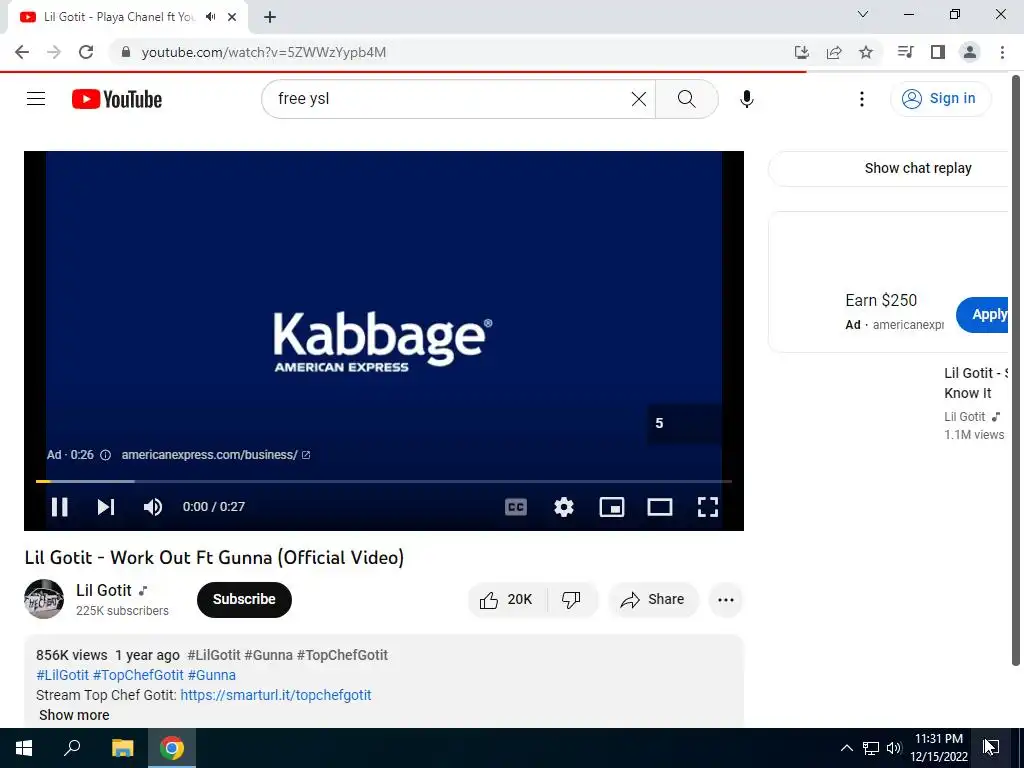The height and width of the screenshot is (768, 1024).
Task: Enter full screen mode
Action: (x=708, y=507)
